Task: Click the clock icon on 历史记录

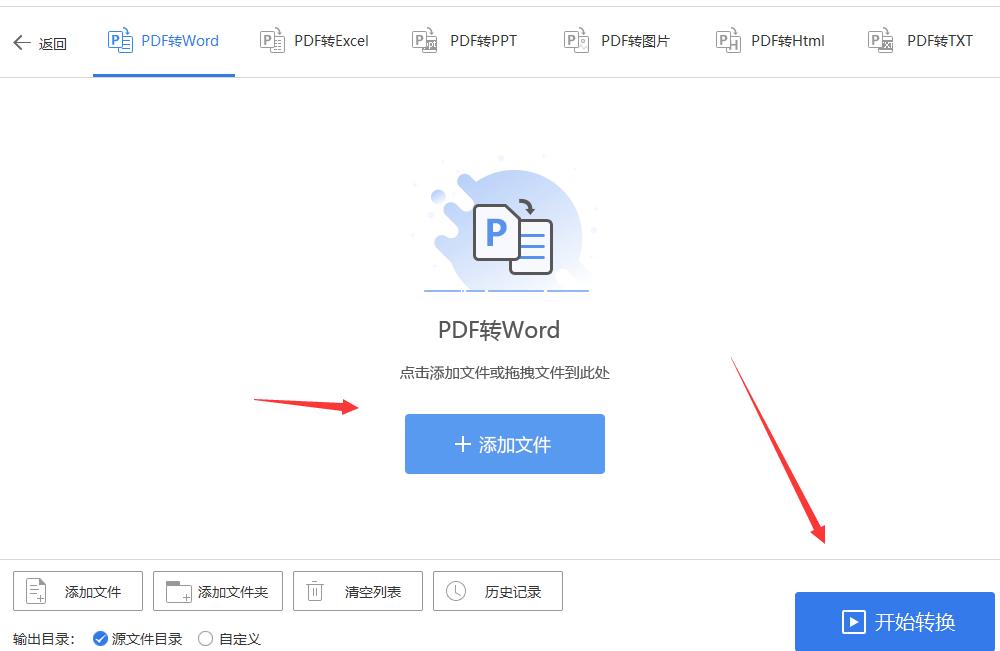Action: pyautogui.click(x=455, y=590)
